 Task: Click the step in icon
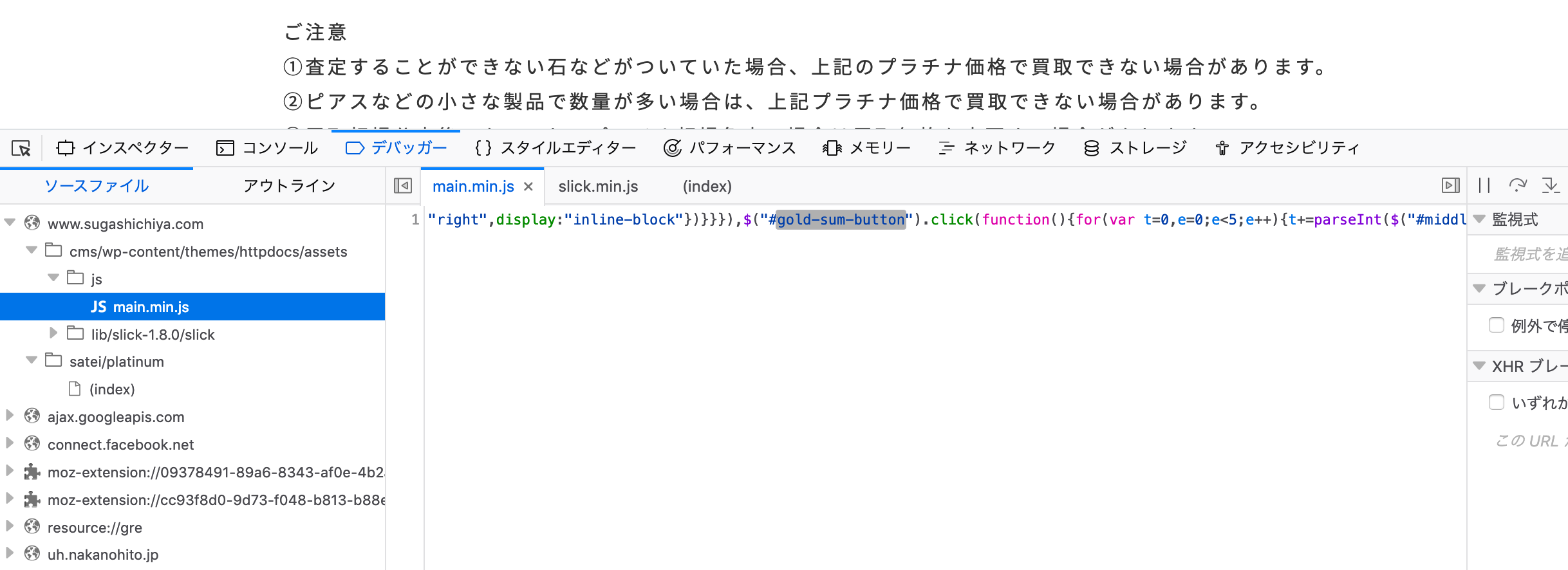tap(1550, 186)
